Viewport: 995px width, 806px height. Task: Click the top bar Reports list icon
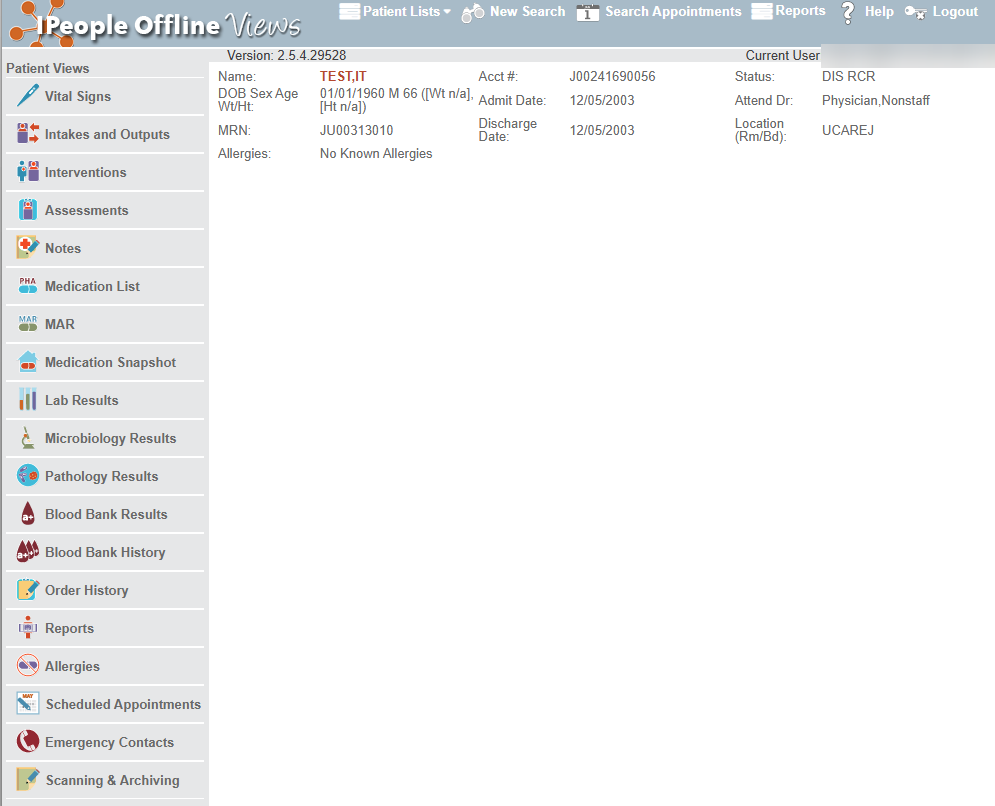tap(761, 11)
